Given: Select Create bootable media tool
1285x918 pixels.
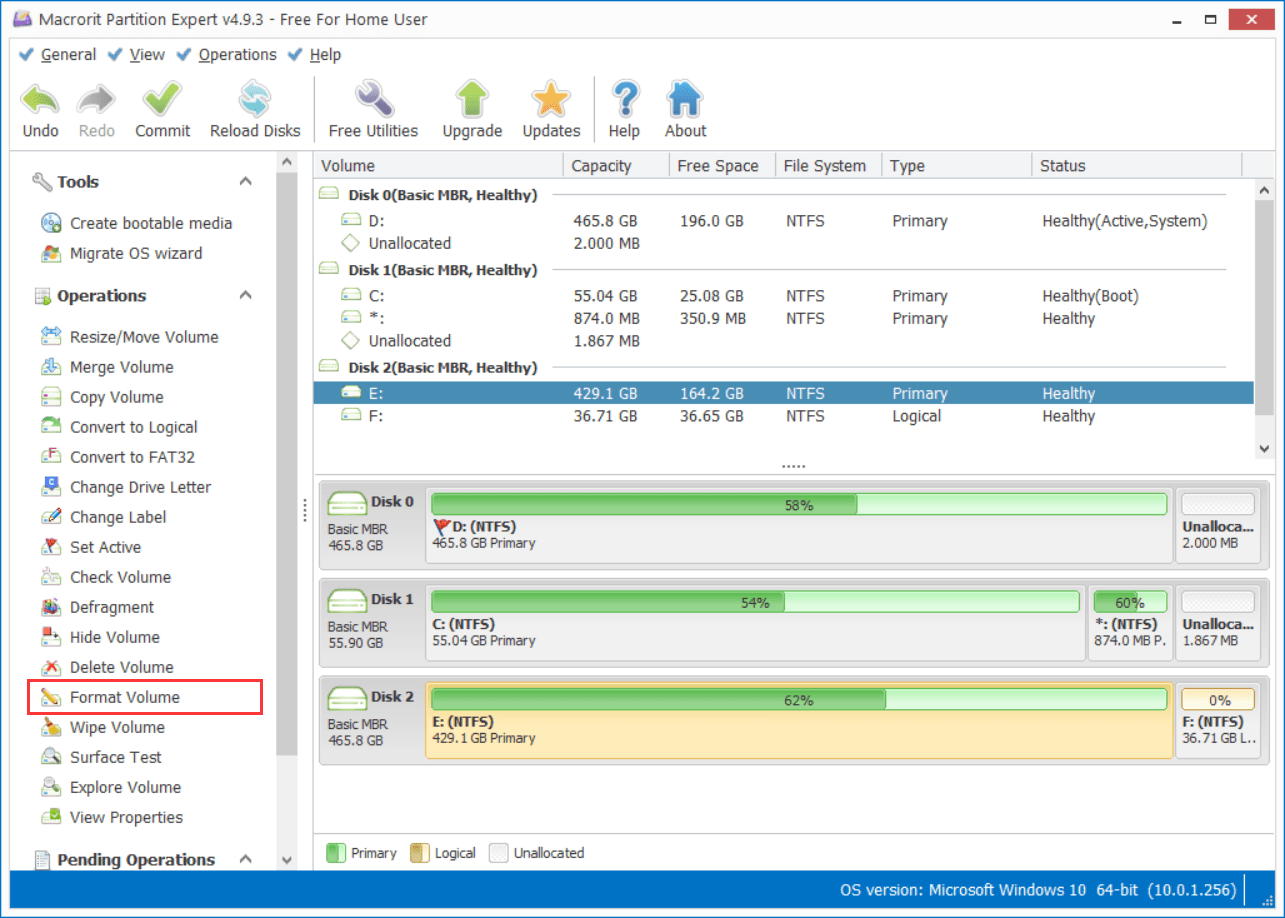Looking at the screenshot, I should (150, 223).
